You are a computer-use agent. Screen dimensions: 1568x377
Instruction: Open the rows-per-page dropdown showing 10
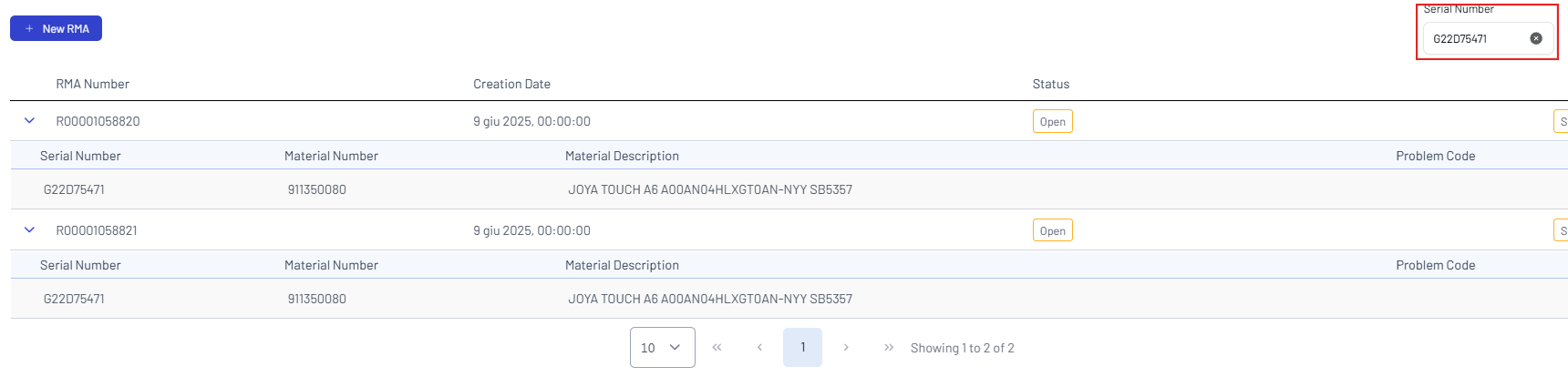[x=662, y=347]
